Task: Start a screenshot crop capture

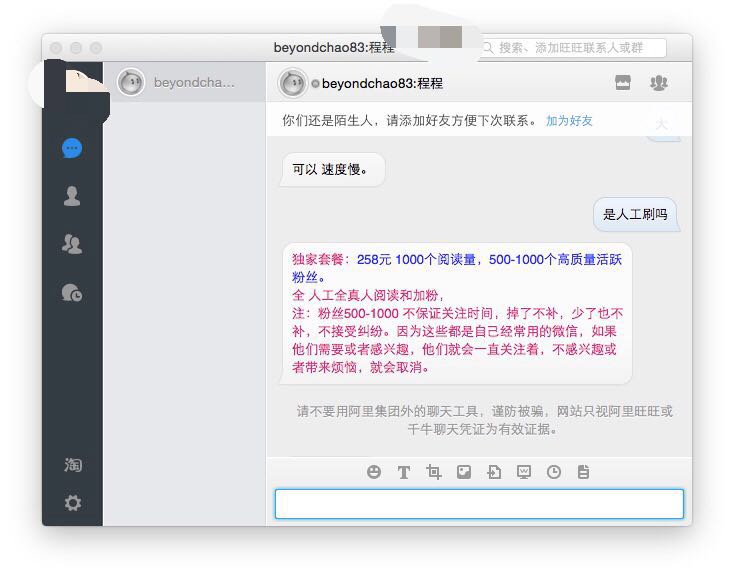Action: [x=433, y=472]
